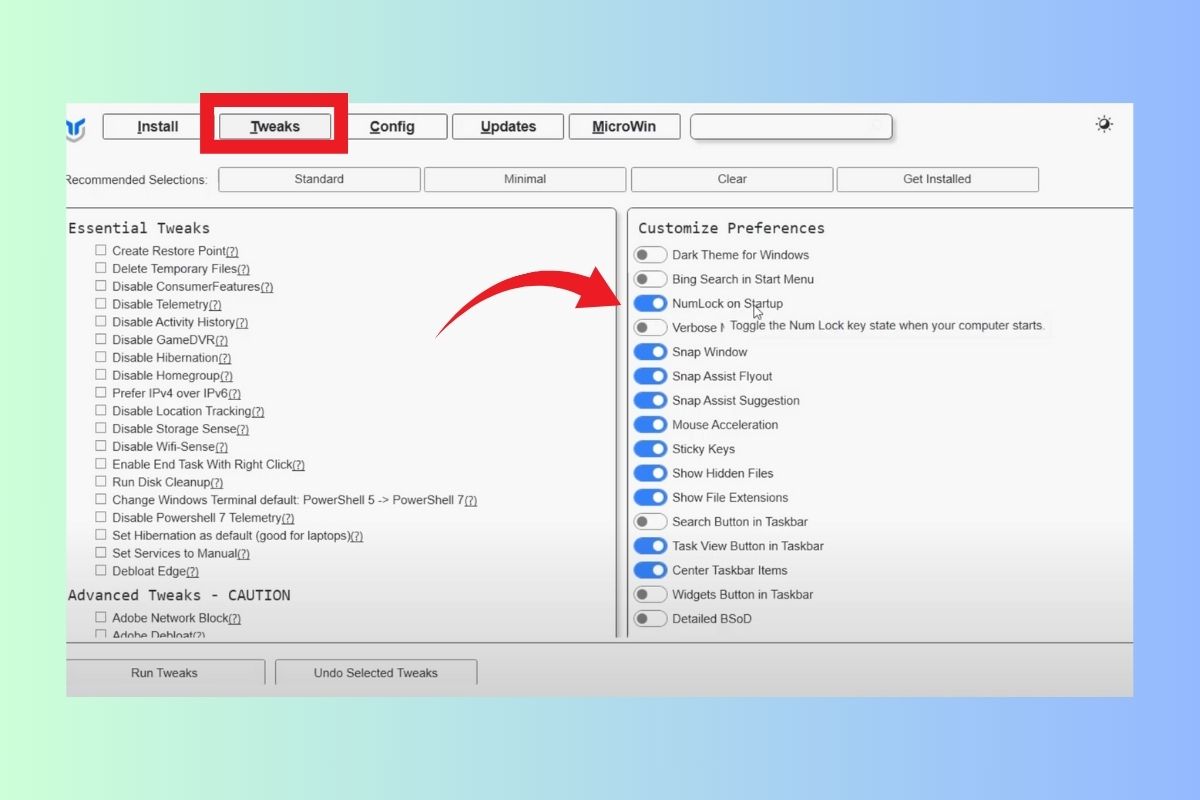Click the Run Tweaks button

tap(164, 673)
